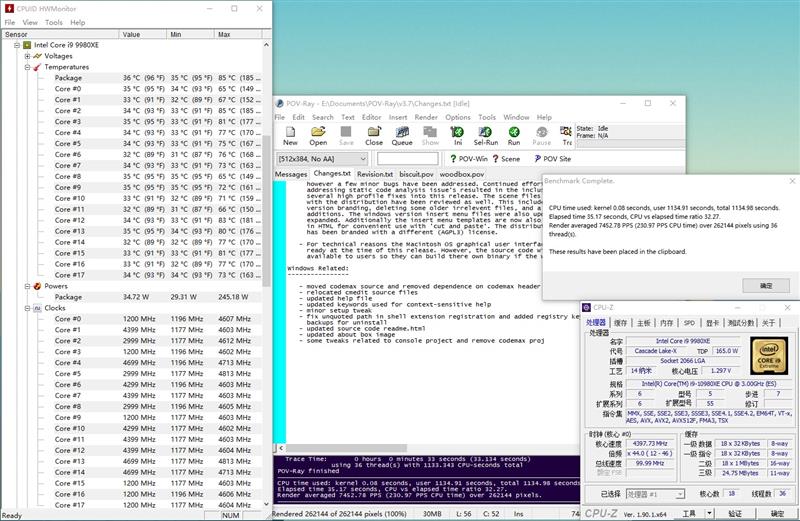Viewport: 800px width, 521px height.
Task: Collapse the Powers tree node
Action: click(28, 286)
